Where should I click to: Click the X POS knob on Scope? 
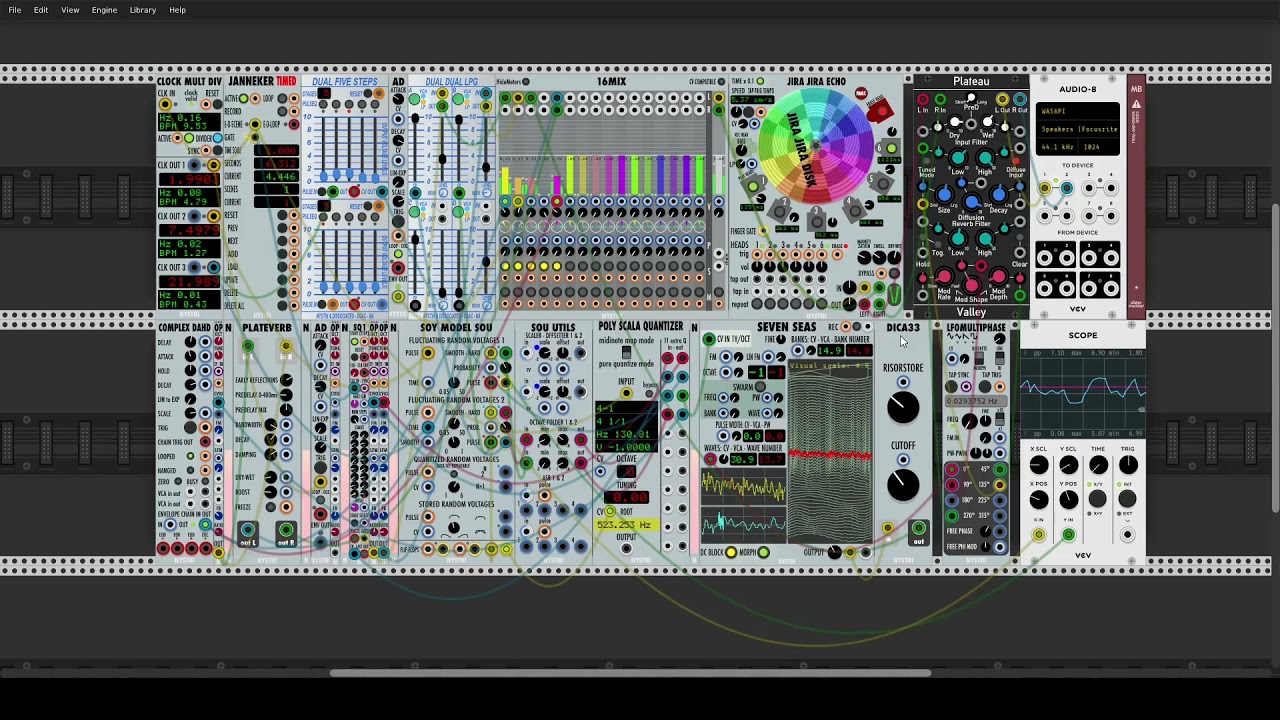(1039, 499)
